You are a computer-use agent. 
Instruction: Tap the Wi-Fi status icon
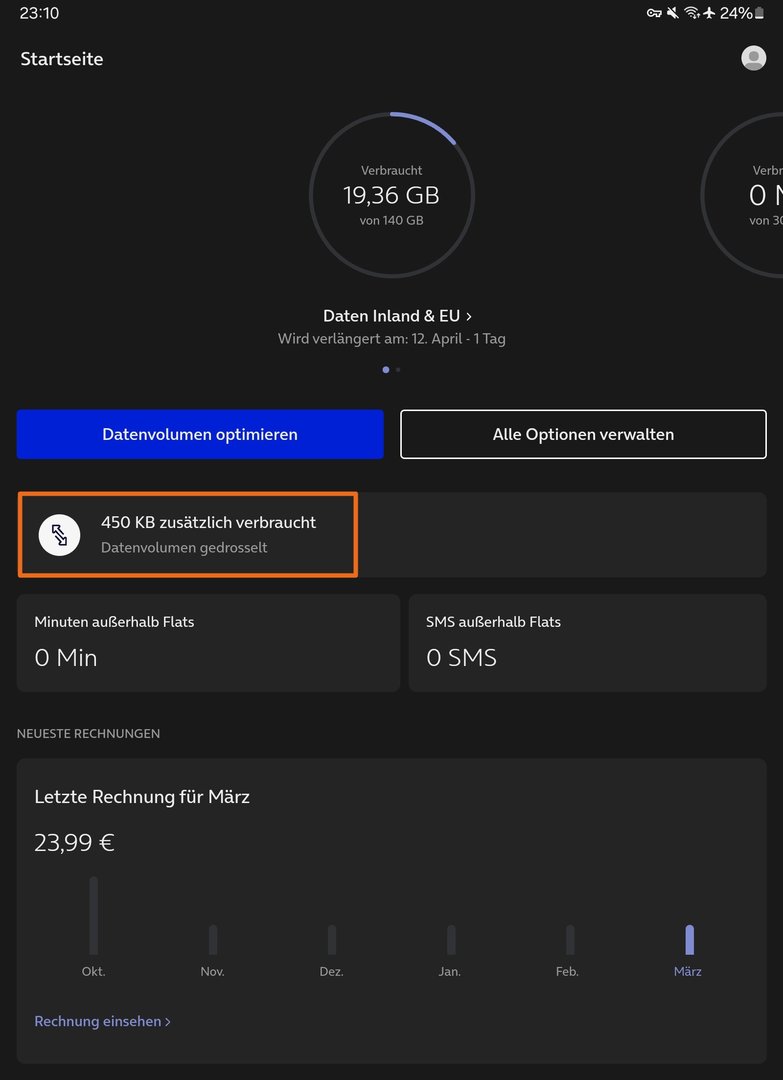pos(691,13)
